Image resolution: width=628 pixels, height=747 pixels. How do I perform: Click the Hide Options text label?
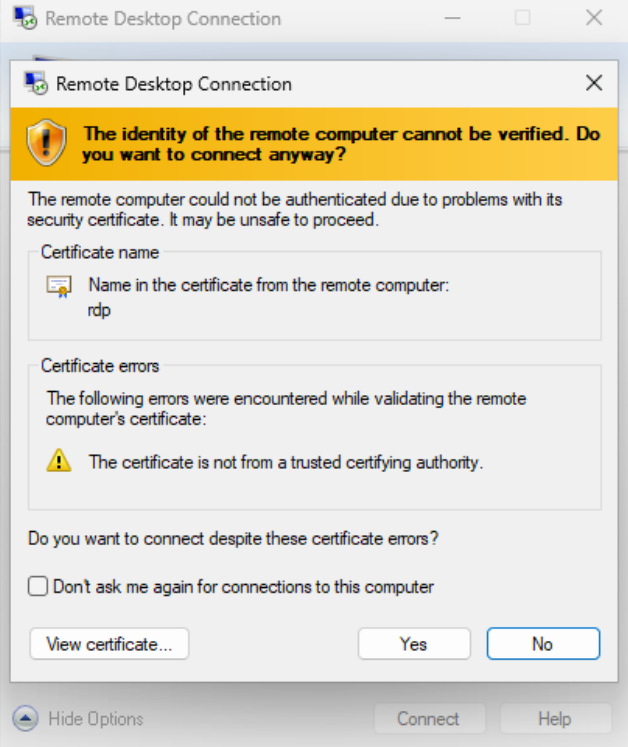pyautogui.click(x=96, y=718)
